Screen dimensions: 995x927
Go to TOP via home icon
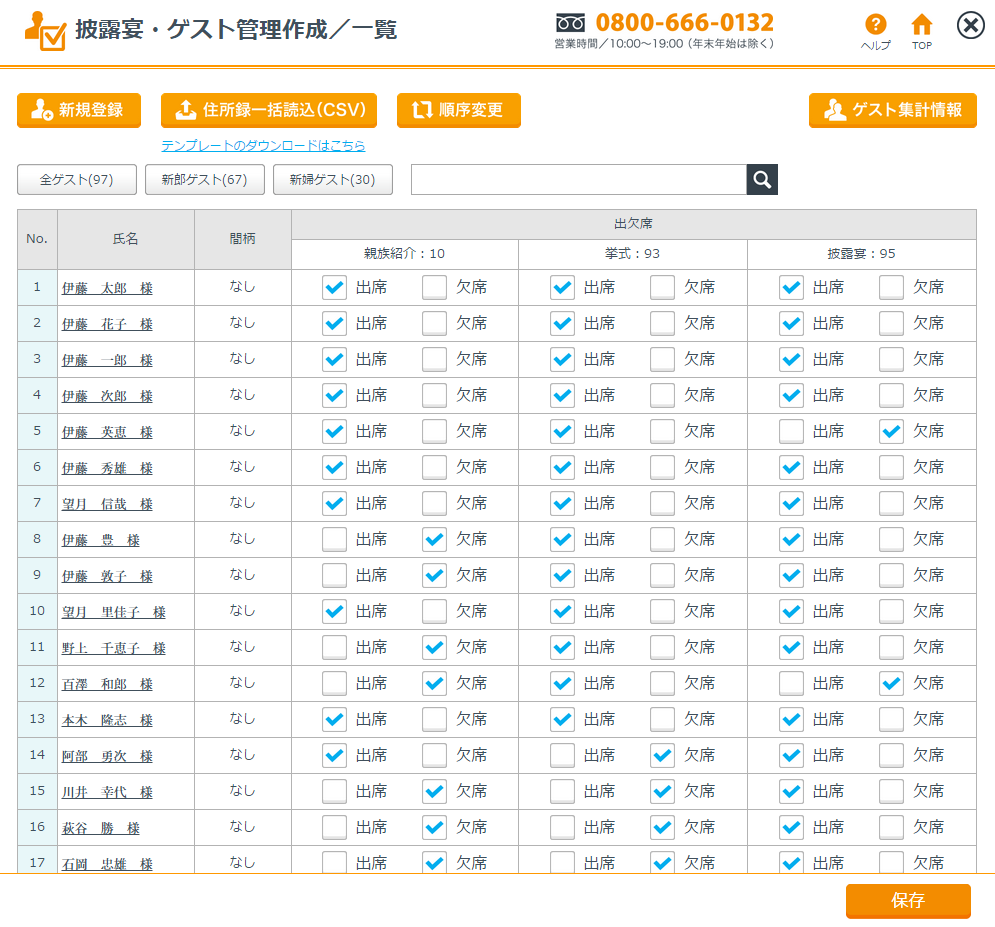[x=921, y=25]
